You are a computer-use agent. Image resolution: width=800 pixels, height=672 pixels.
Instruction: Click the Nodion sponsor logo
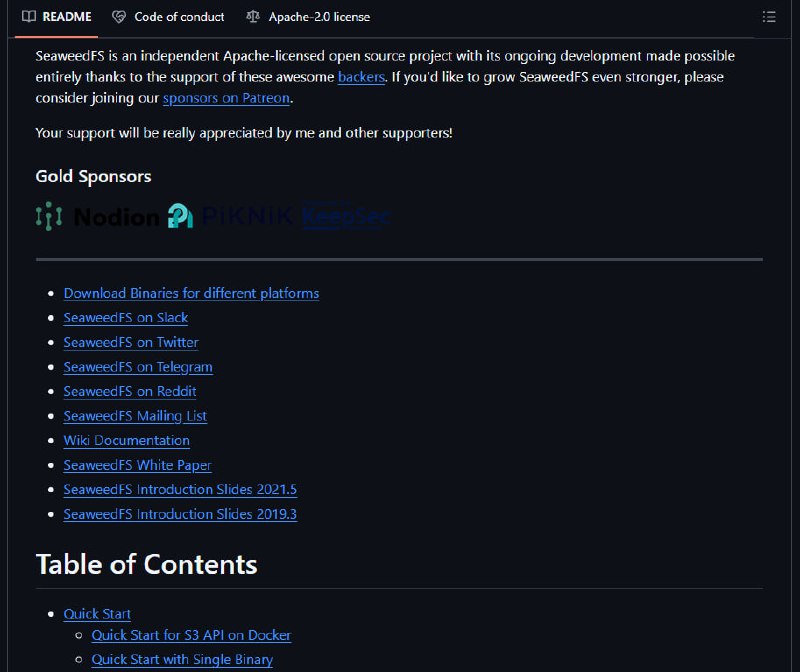coord(97,216)
